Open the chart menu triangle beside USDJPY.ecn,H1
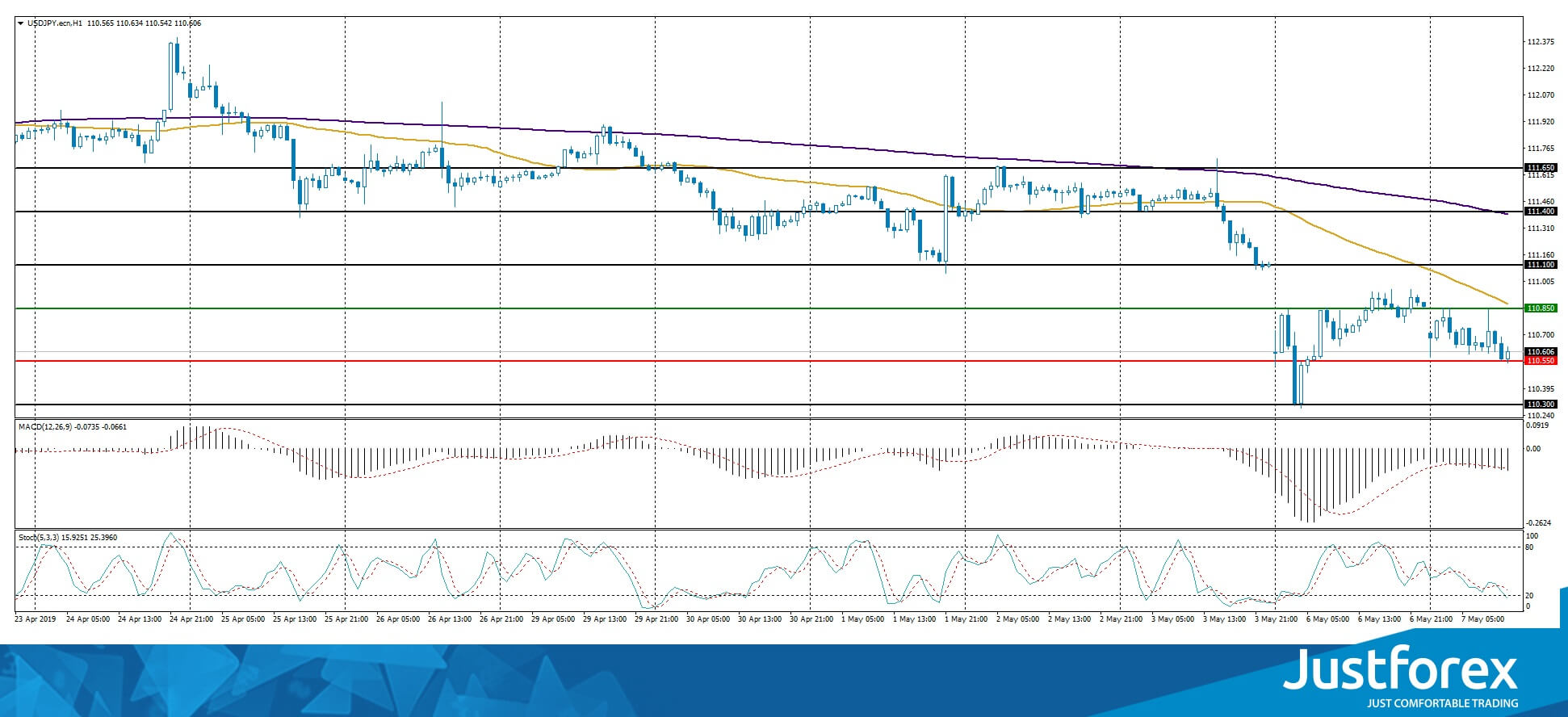 tap(21, 23)
